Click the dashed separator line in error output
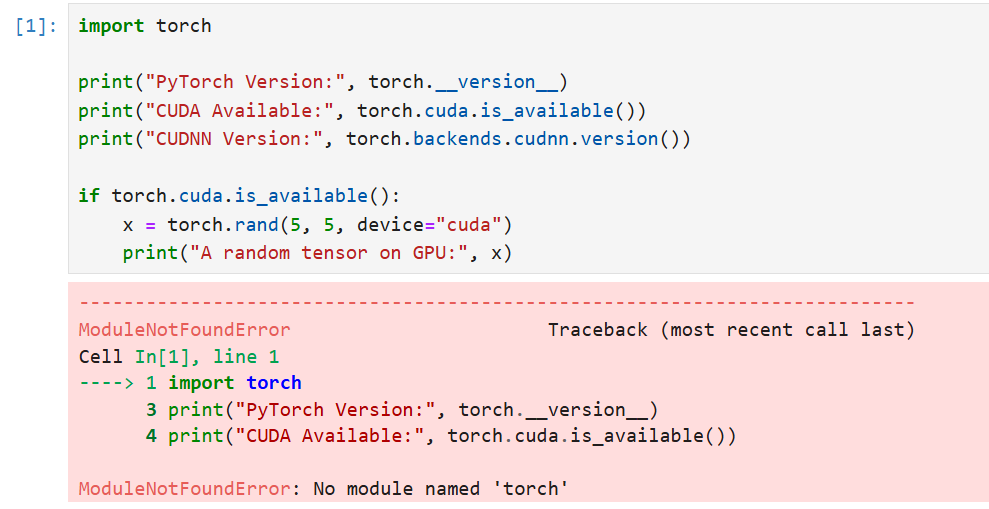 (496, 302)
